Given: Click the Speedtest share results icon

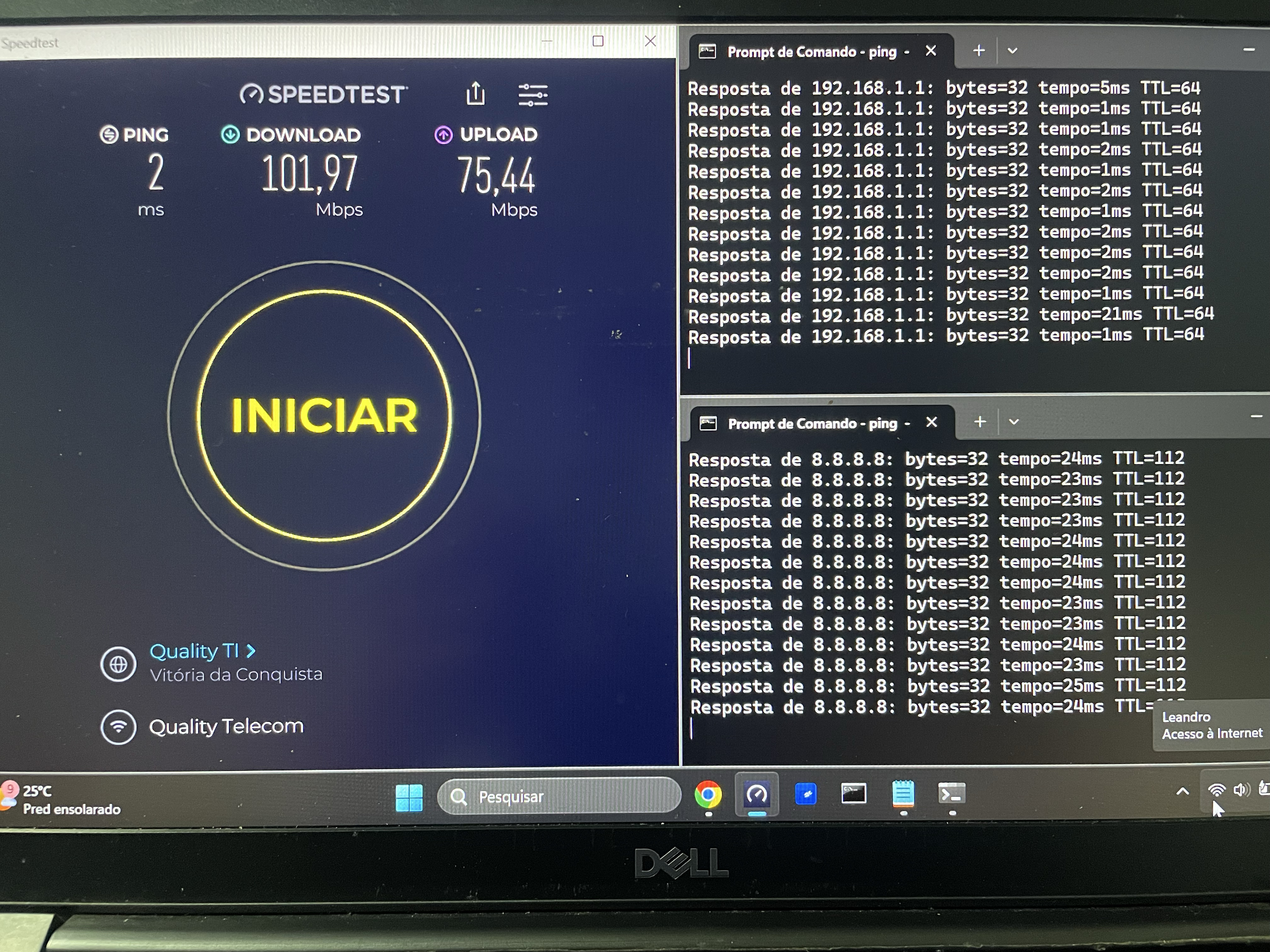Looking at the screenshot, I should [475, 93].
